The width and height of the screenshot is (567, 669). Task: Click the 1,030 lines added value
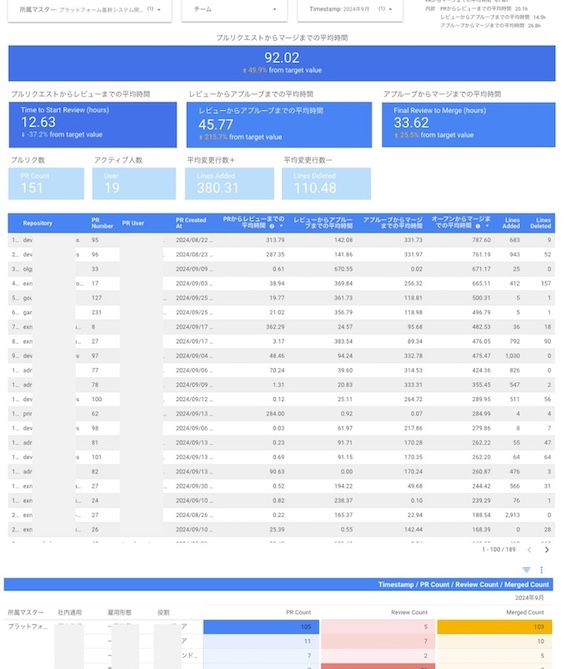tap(512, 356)
